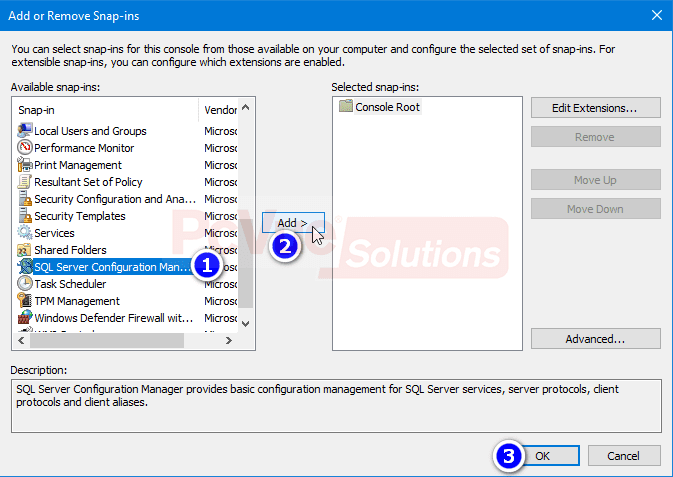Click the Services gear icon
Screen dimensions: 673x477
click(24, 233)
